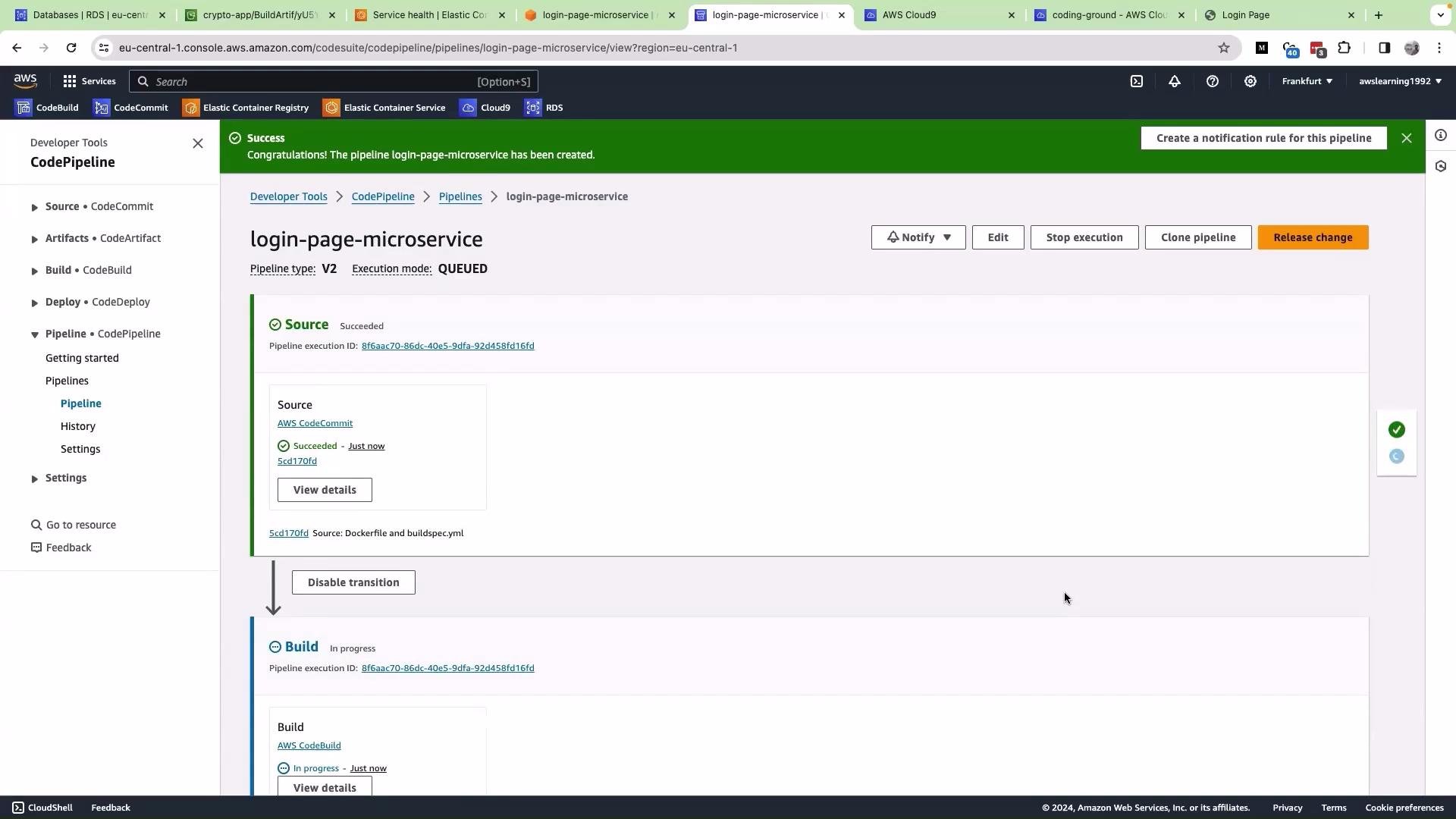Viewport: 1456px width, 819px height.
Task: Open RDS favorite shortcut
Action: [x=544, y=108]
